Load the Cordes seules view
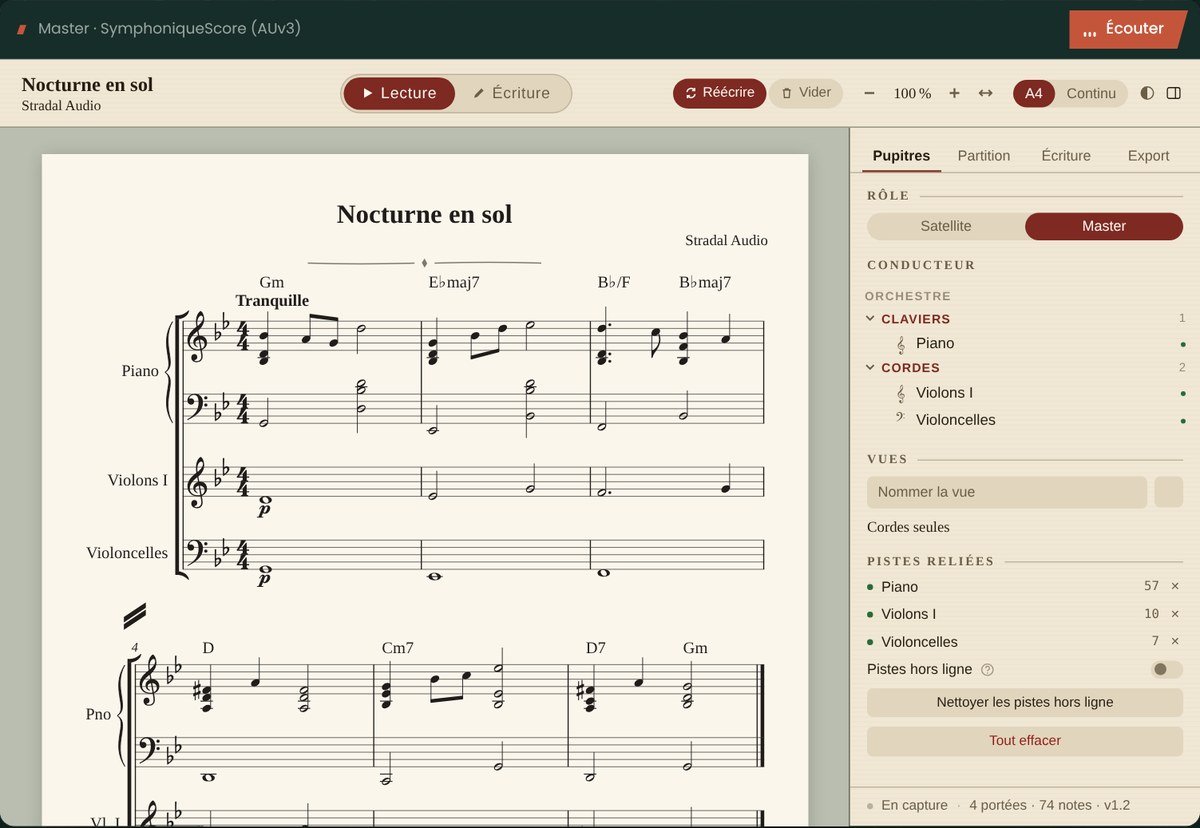 908,527
